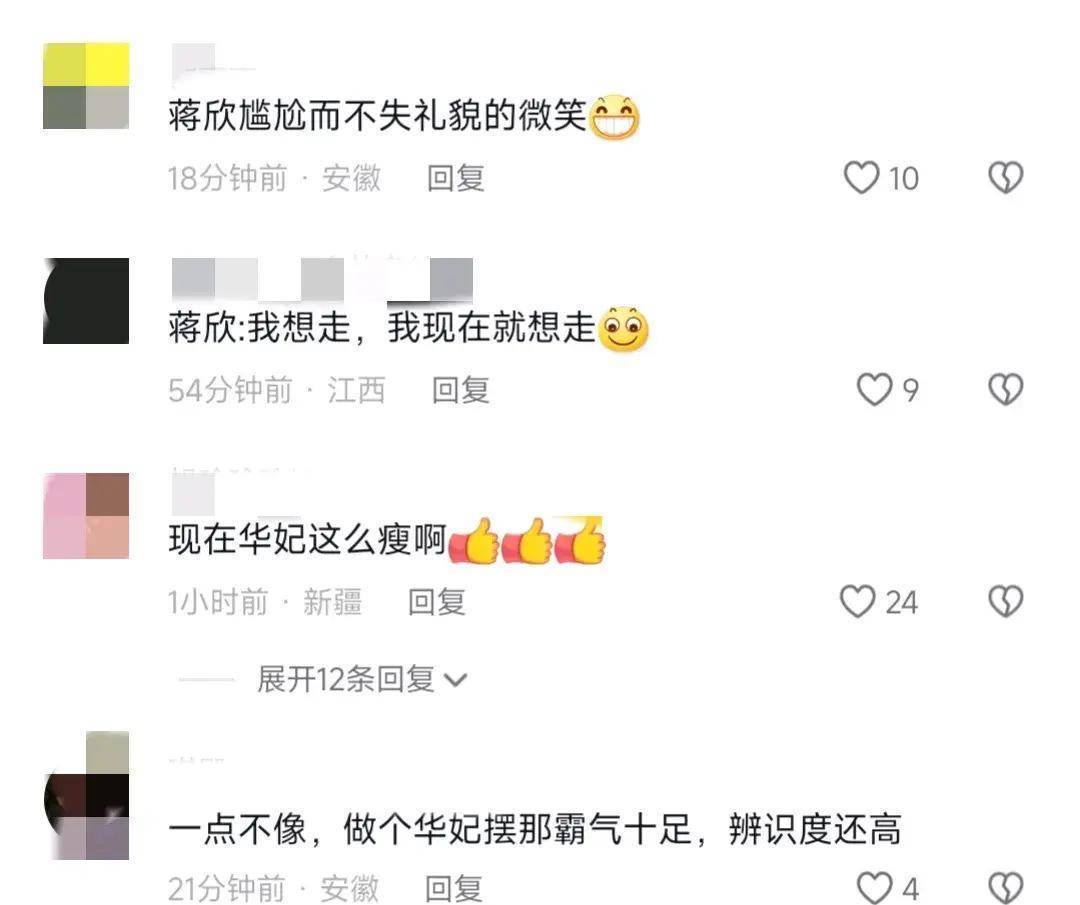Dislike the 21分钟前 Anhui comment

pyautogui.click(x=1006, y=888)
